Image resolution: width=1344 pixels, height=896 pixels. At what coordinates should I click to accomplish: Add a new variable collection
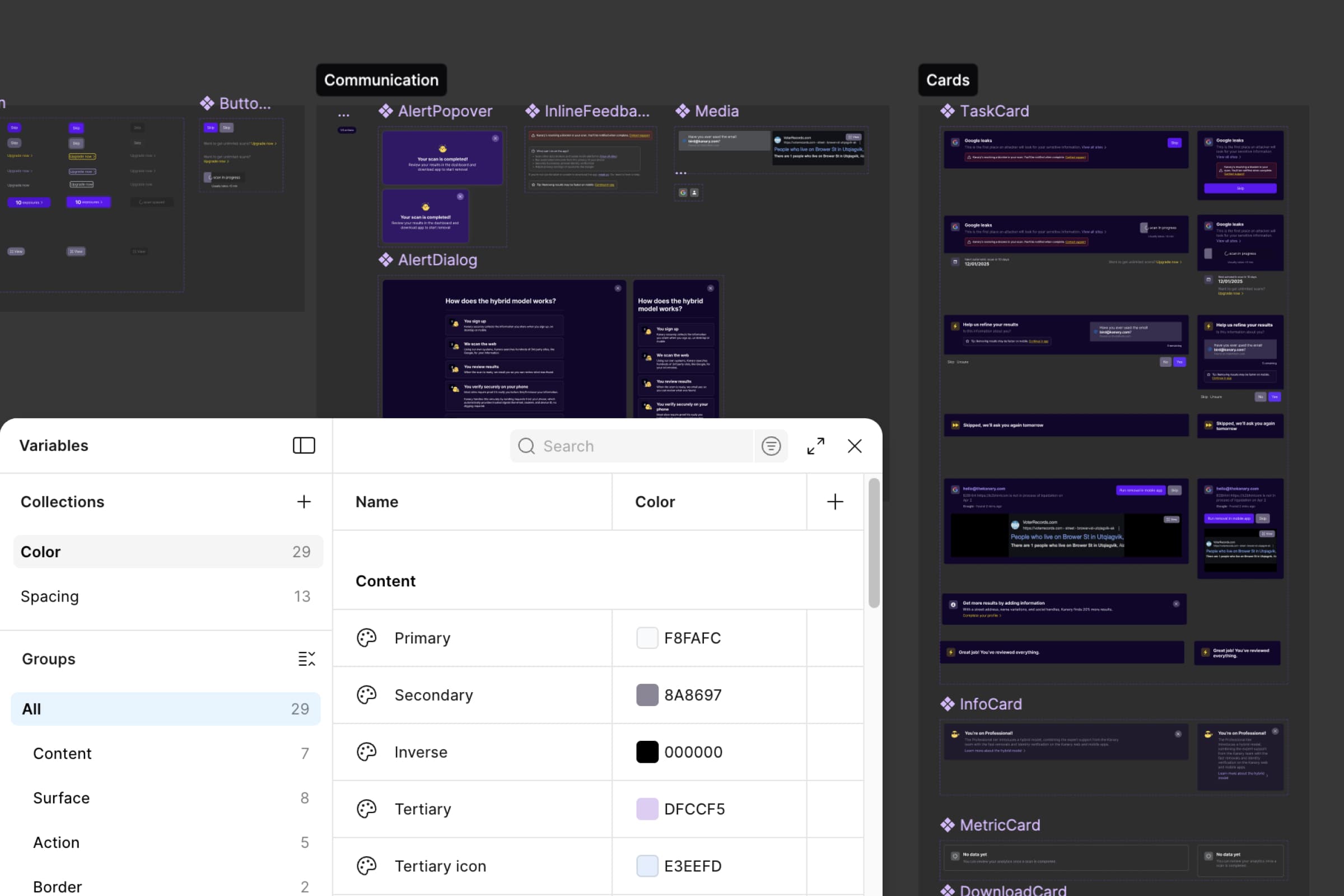click(x=304, y=502)
